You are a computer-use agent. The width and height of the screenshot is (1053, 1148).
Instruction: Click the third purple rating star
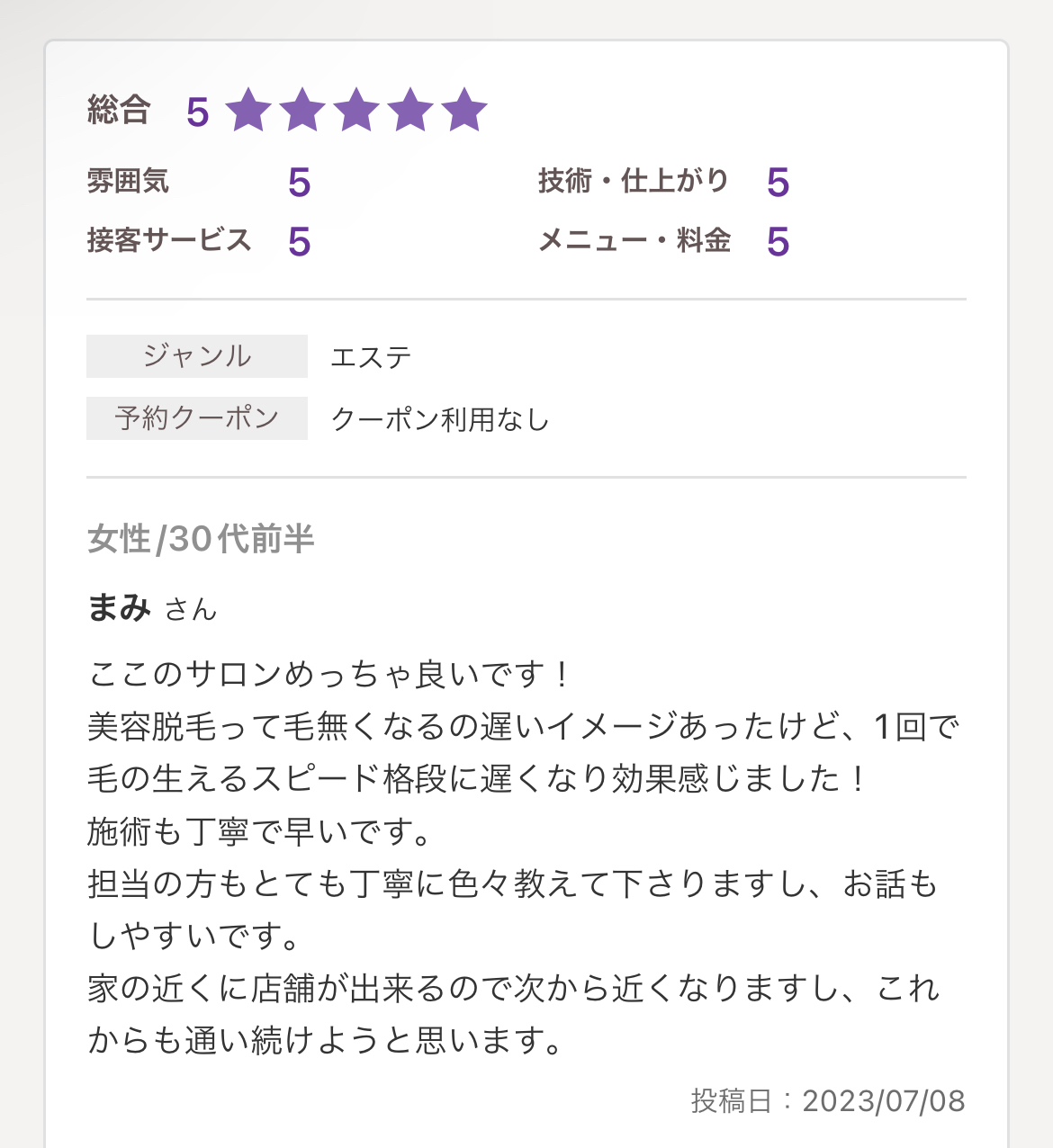pos(356,110)
